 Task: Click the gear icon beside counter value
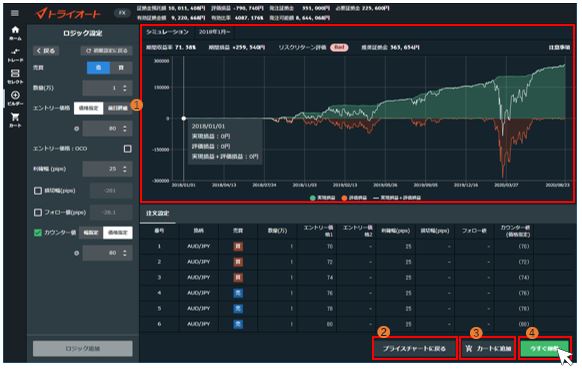[76, 253]
